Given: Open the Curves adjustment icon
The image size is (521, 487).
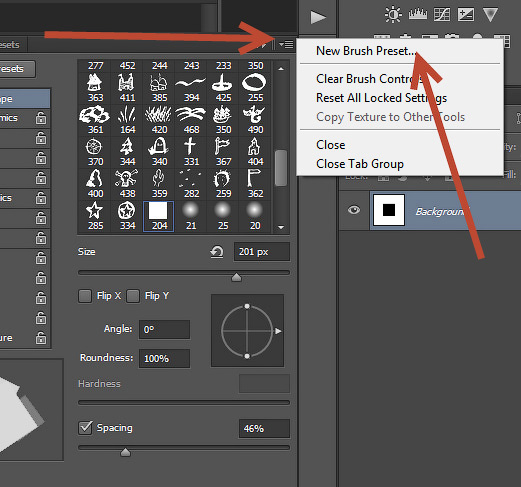Looking at the screenshot, I should click(442, 15).
